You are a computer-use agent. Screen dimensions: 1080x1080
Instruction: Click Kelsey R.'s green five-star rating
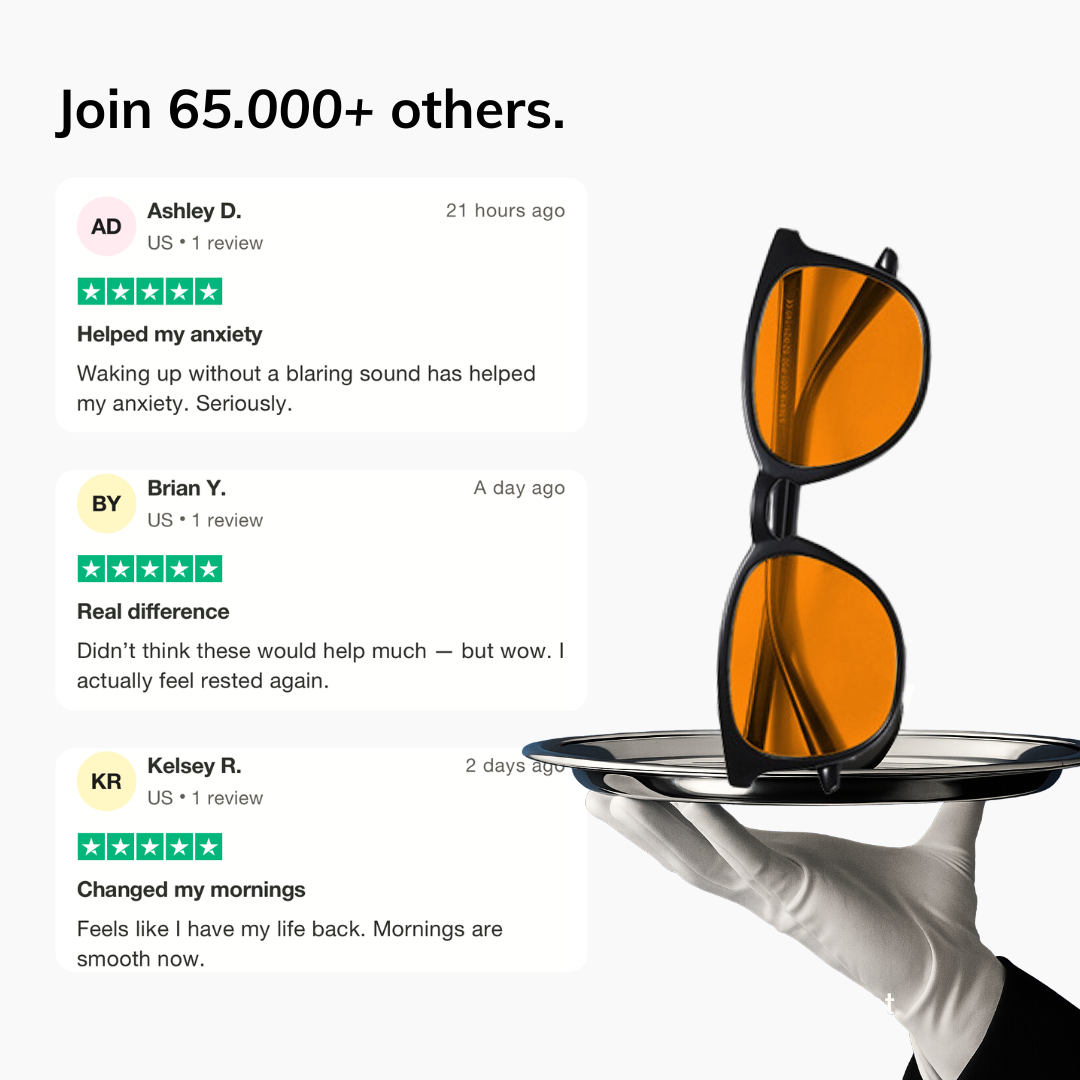click(150, 848)
